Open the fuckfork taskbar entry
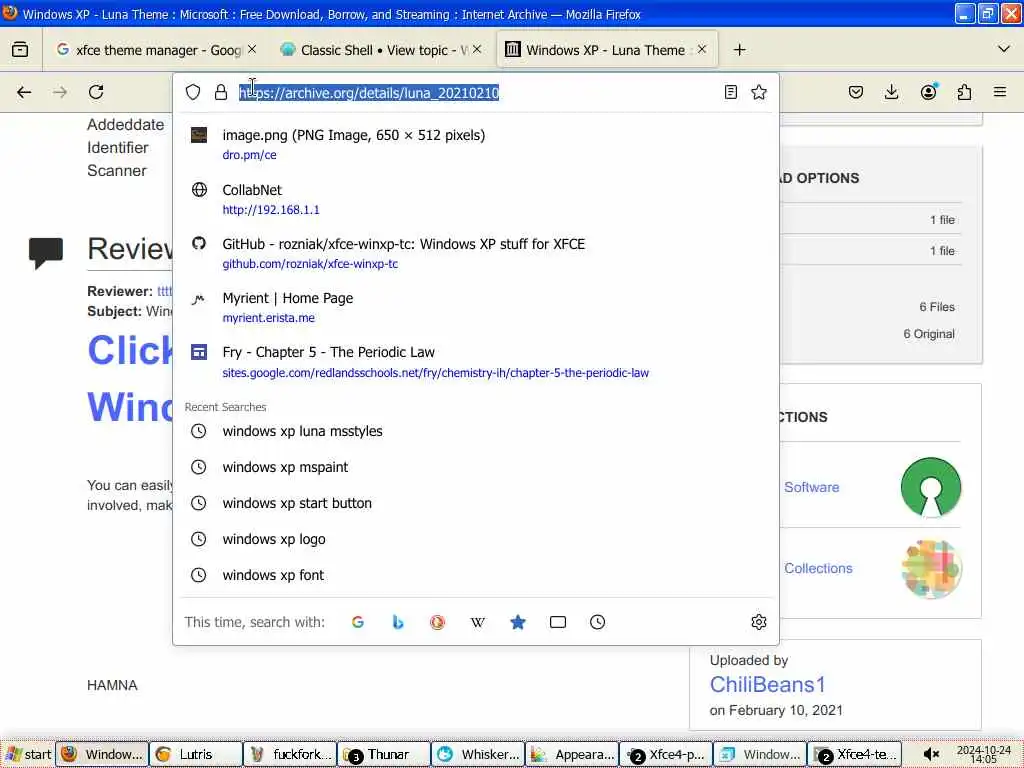Image resolution: width=1024 pixels, height=768 pixels. tap(289, 754)
